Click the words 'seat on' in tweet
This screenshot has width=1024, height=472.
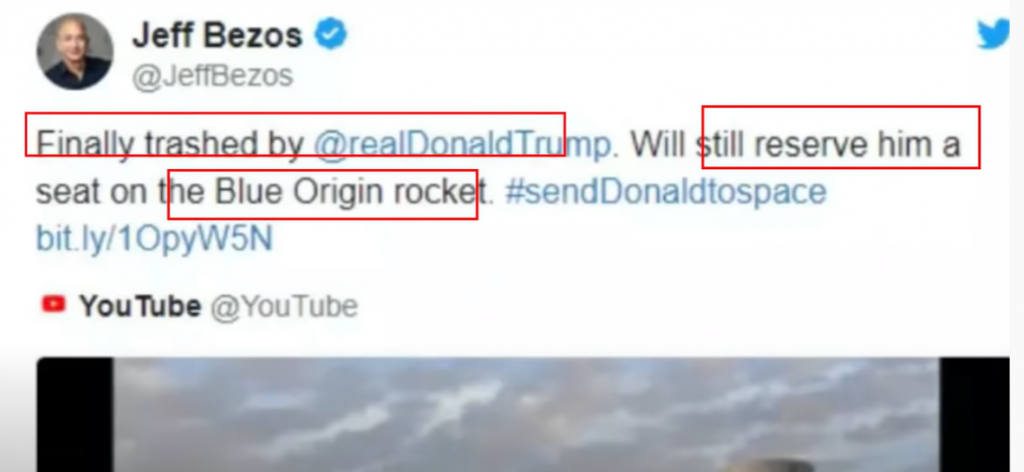click(95, 193)
